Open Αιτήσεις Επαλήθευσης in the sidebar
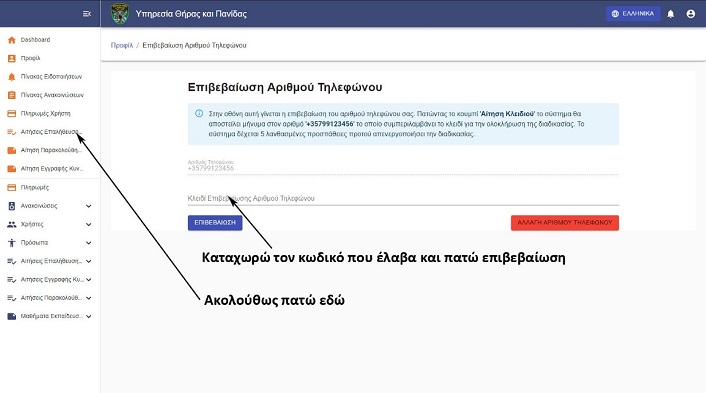 [50, 132]
